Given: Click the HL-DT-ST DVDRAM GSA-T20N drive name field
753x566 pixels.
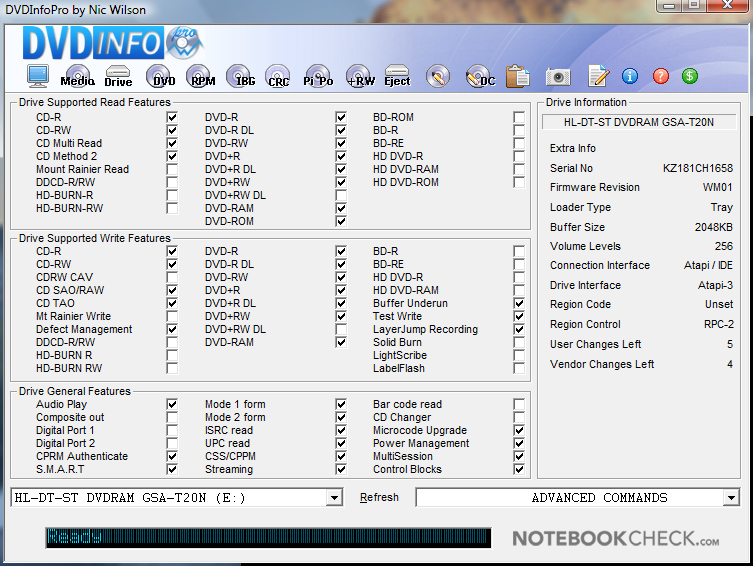Looking at the screenshot, I should 639,122.
